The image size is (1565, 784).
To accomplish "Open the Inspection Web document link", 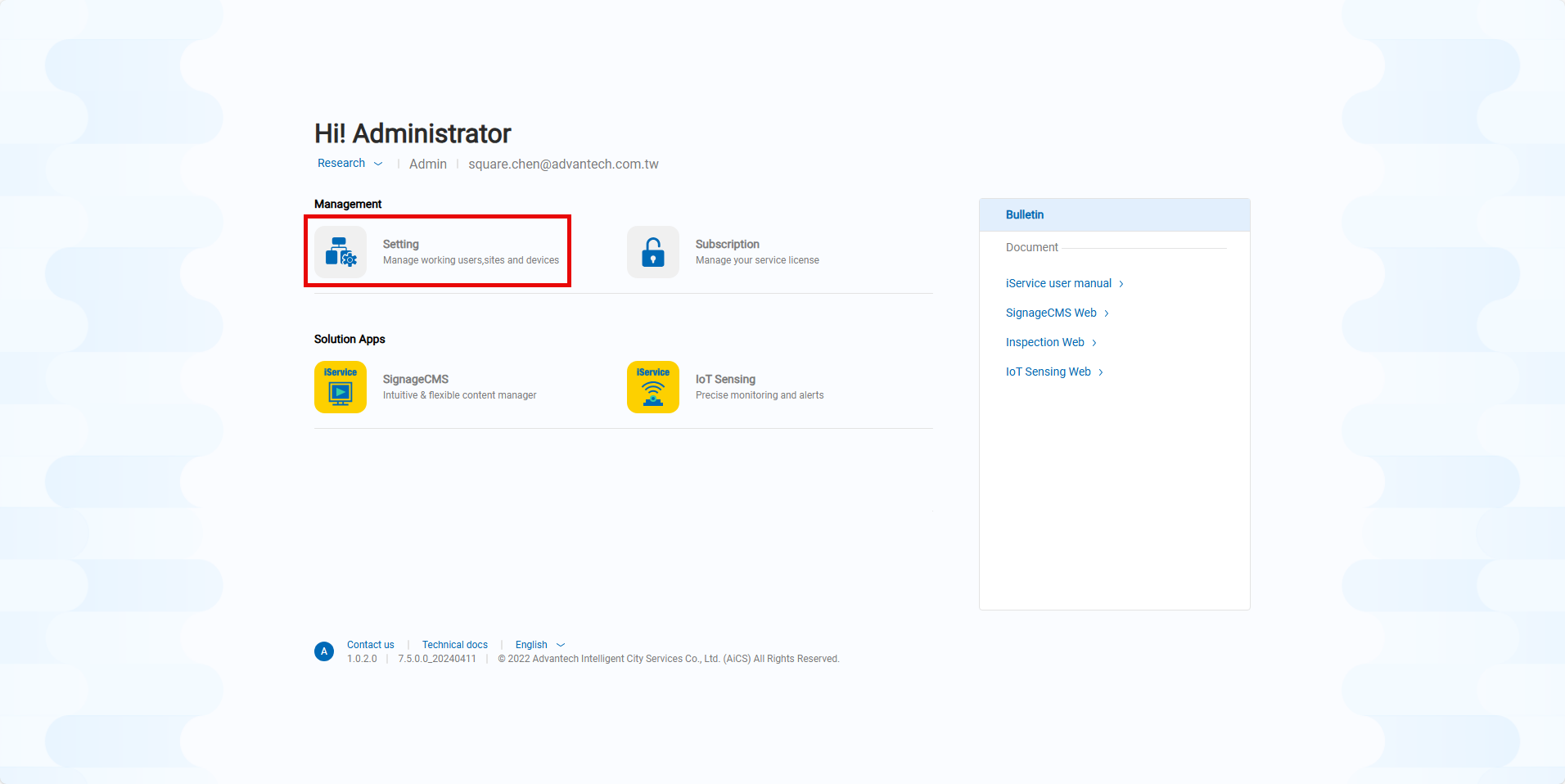I will pos(1044,342).
